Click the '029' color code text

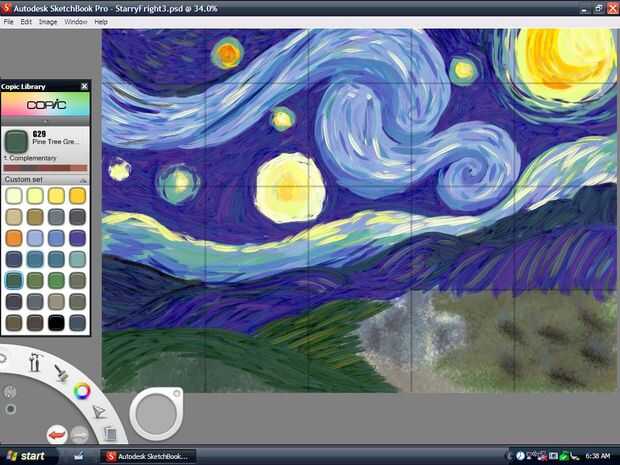pos(39,134)
